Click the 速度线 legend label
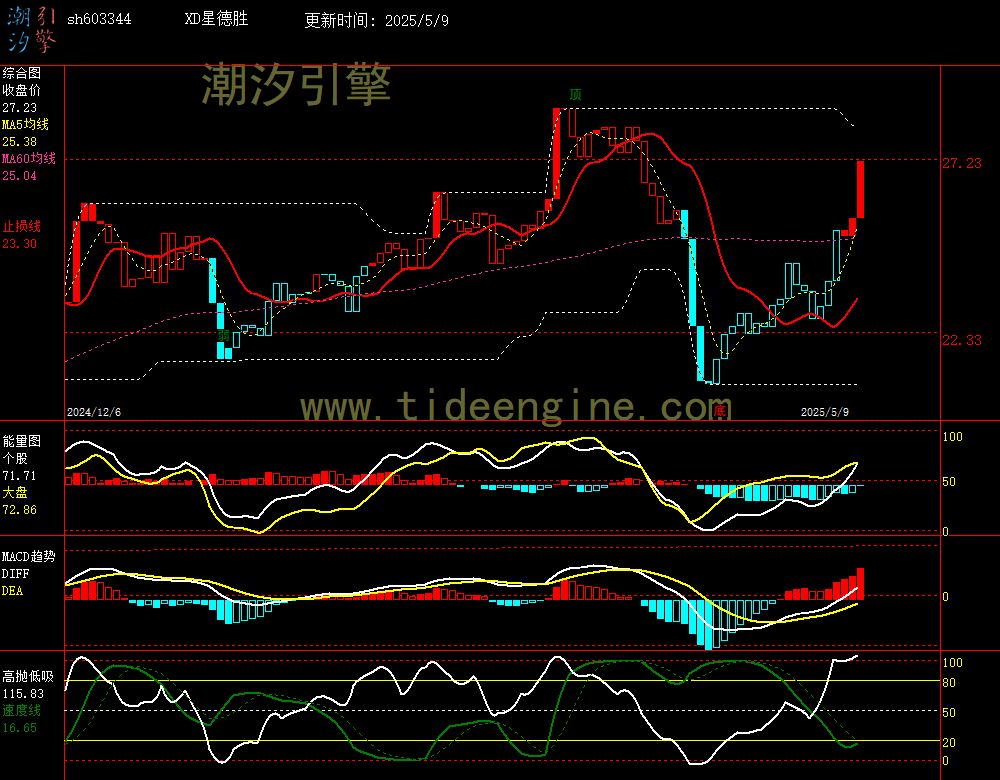This screenshot has height=780, width=1000. point(21,710)
